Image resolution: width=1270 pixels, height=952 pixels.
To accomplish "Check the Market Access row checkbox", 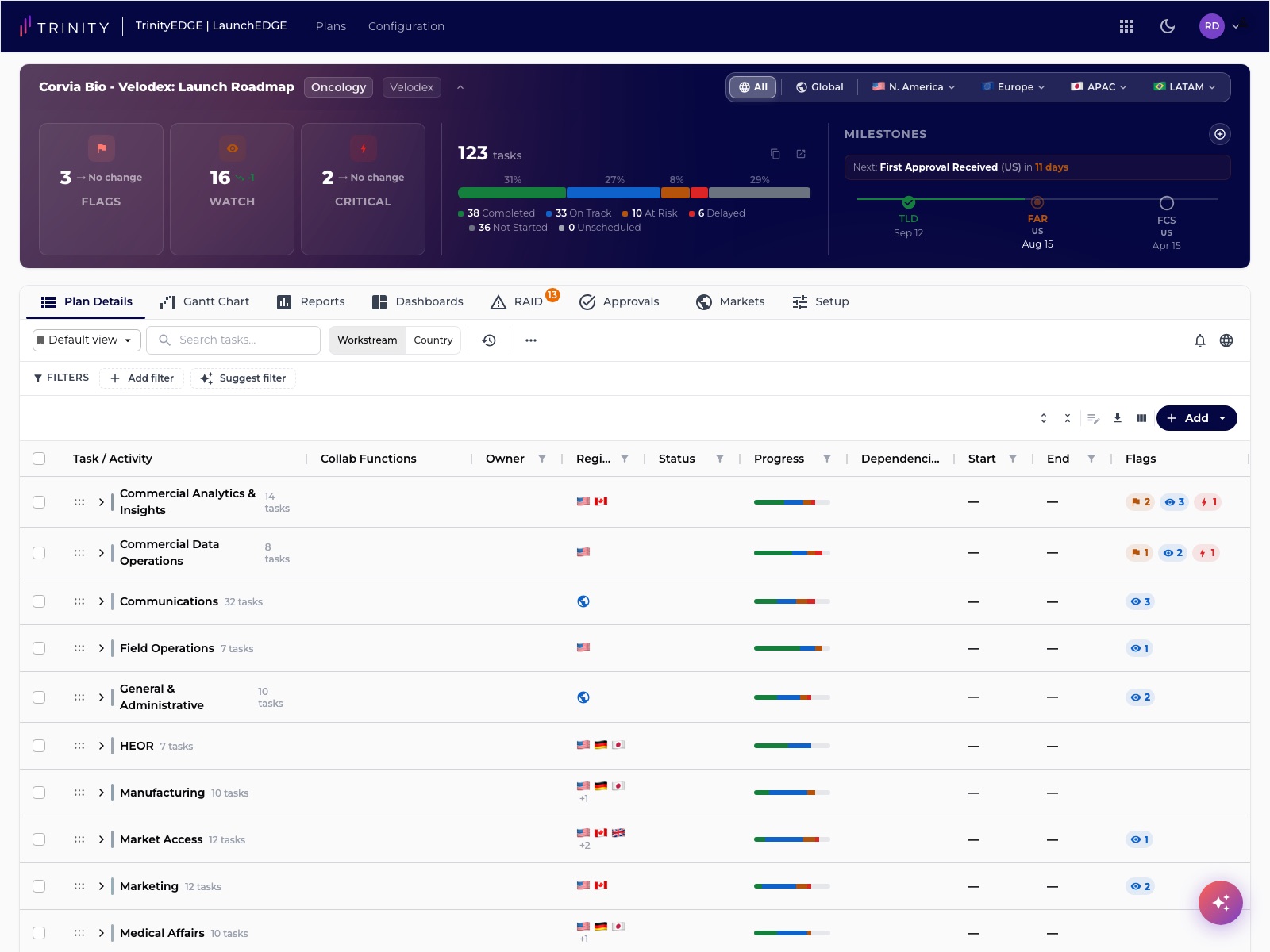I will [x=39, y=839].
